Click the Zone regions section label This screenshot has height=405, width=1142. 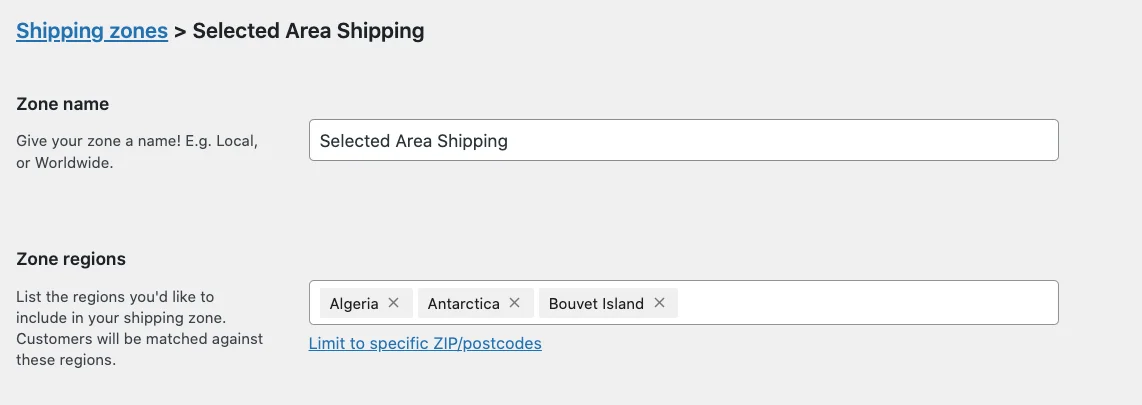(71, 259)
